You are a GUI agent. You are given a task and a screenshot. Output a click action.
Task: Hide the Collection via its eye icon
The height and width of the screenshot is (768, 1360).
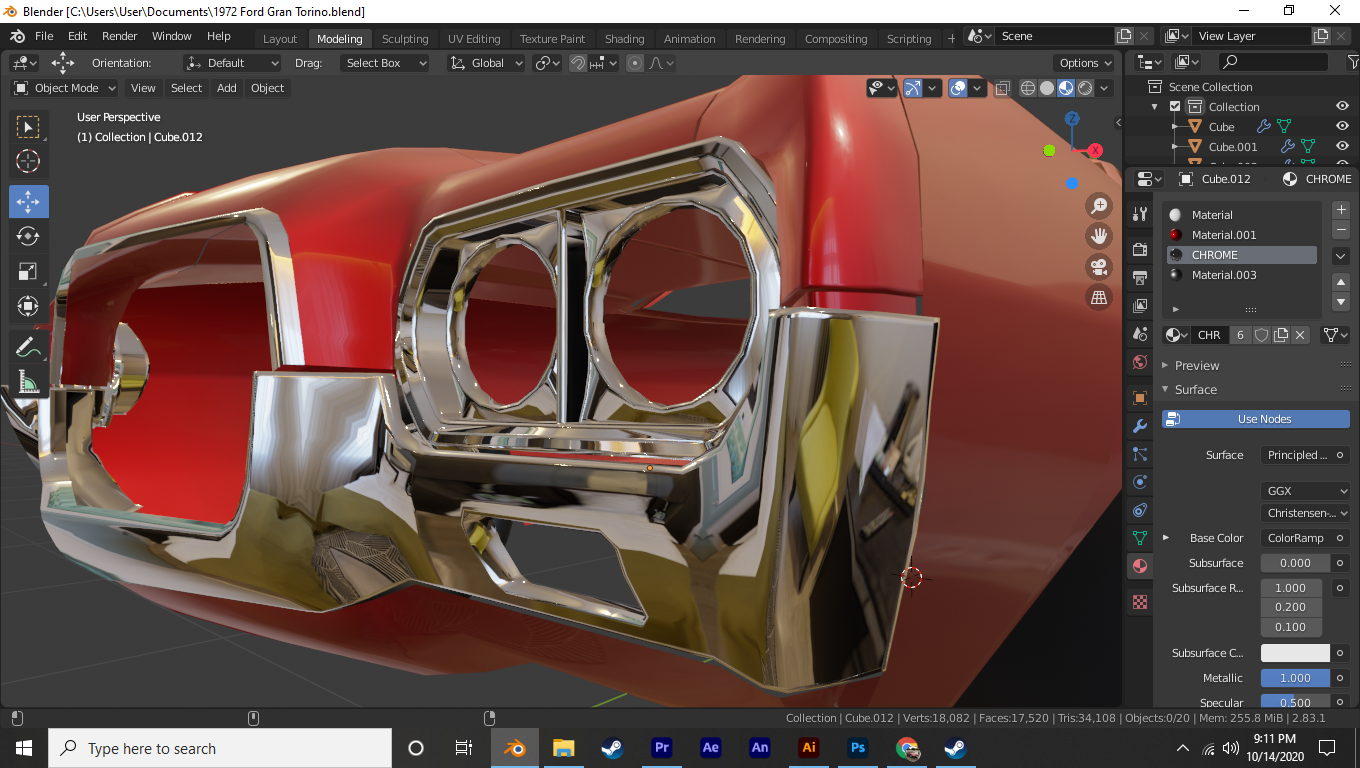coord(1343,107)
